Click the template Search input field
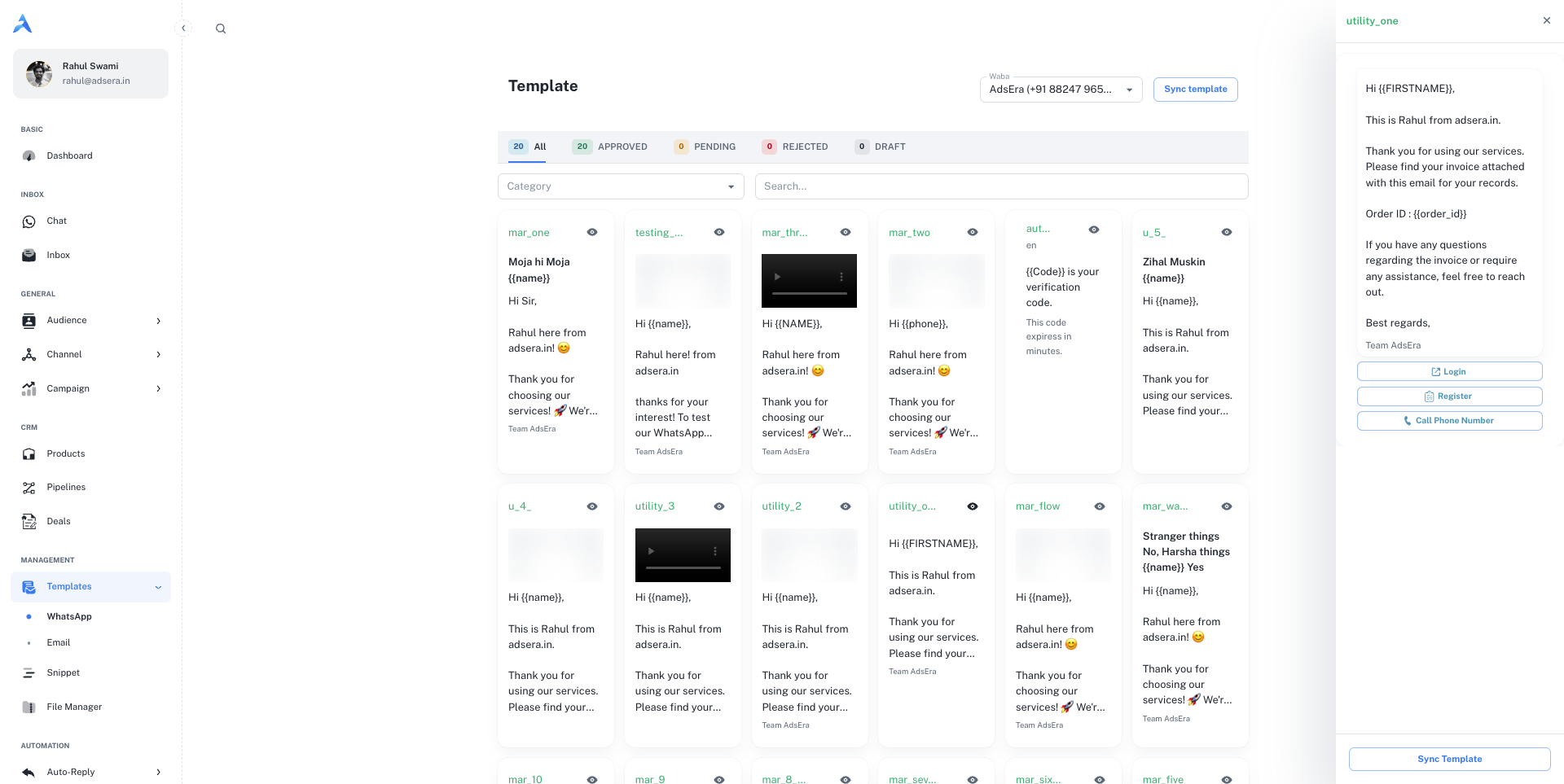 1001,186
